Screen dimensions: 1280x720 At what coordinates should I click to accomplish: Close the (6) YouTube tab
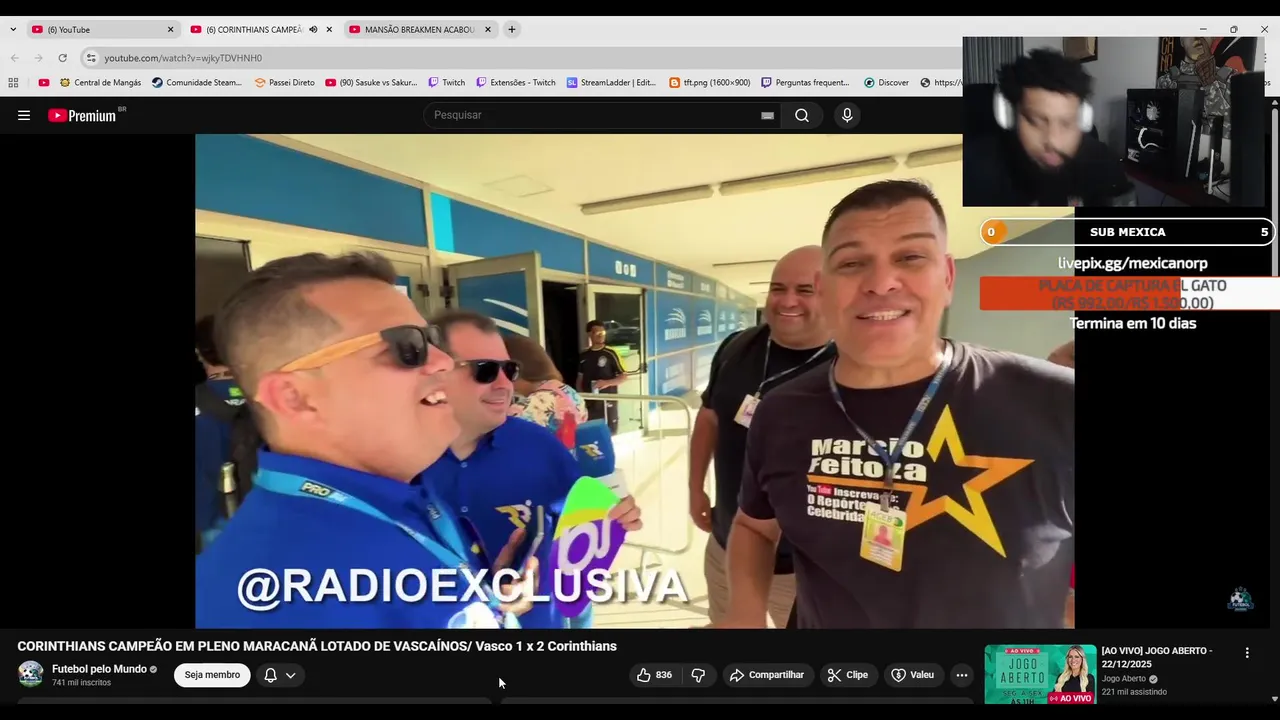point(170,29)
